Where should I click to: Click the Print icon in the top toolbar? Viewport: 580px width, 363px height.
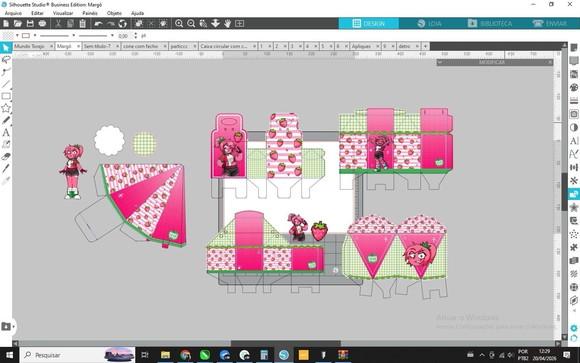42,23
